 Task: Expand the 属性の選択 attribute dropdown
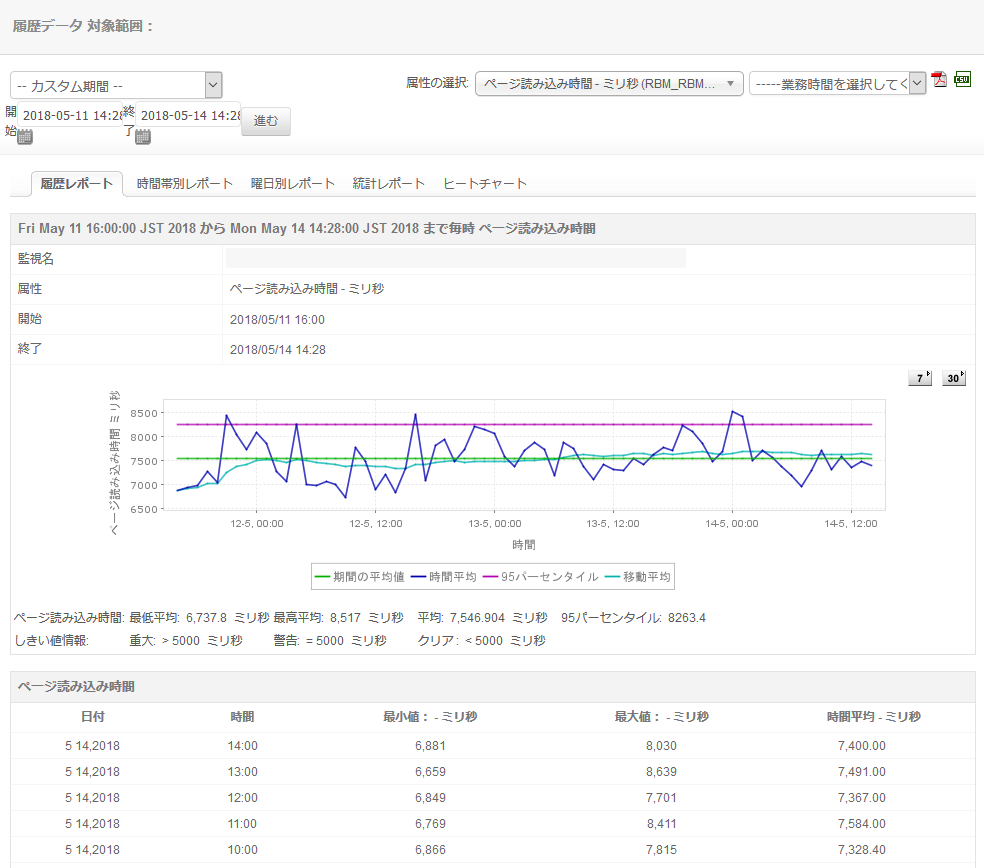click(609, 84)
